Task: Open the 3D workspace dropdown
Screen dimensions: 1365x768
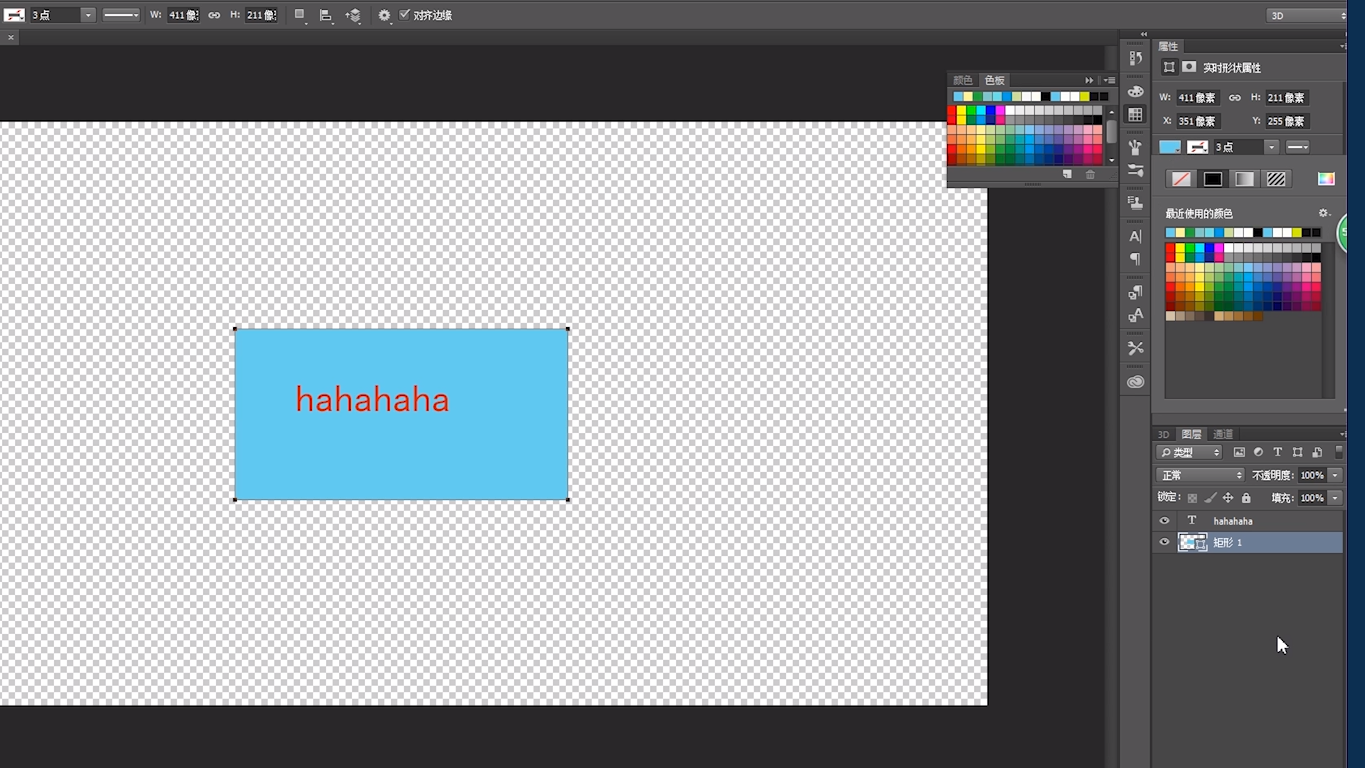Action: (1305, 15)
